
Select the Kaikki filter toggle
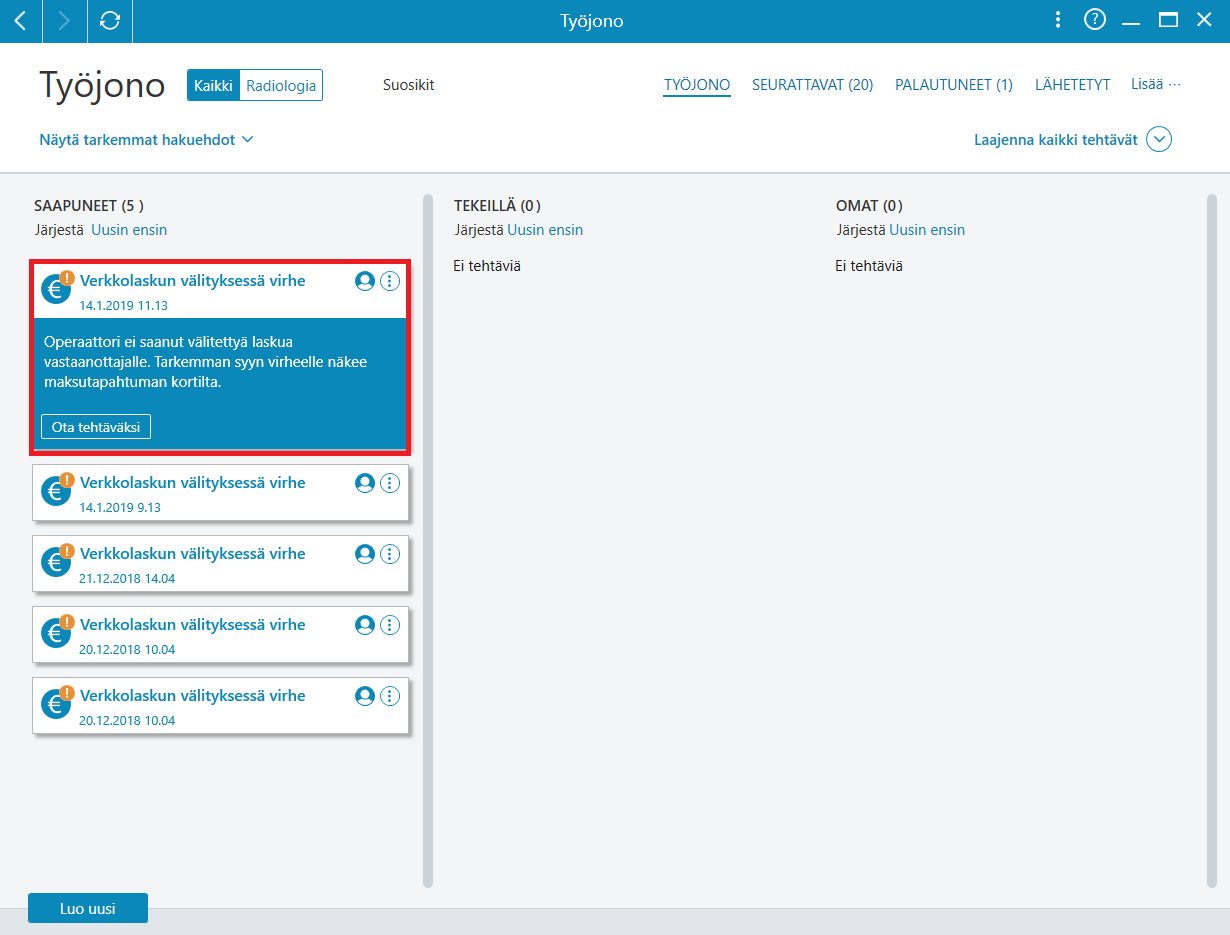pyautogui.click(x=213, y=86)
